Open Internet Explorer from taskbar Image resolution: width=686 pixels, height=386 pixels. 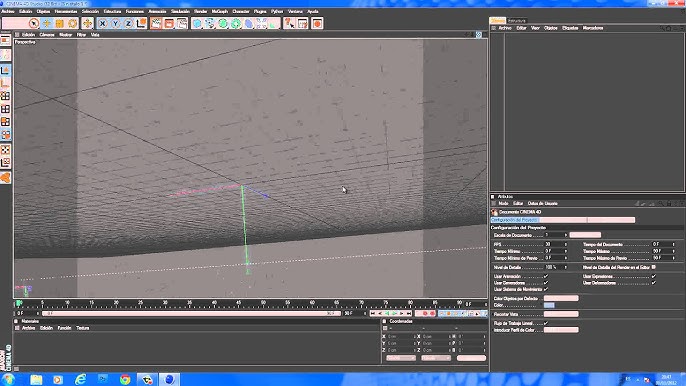pyautogui.click(x=80, y=379)
